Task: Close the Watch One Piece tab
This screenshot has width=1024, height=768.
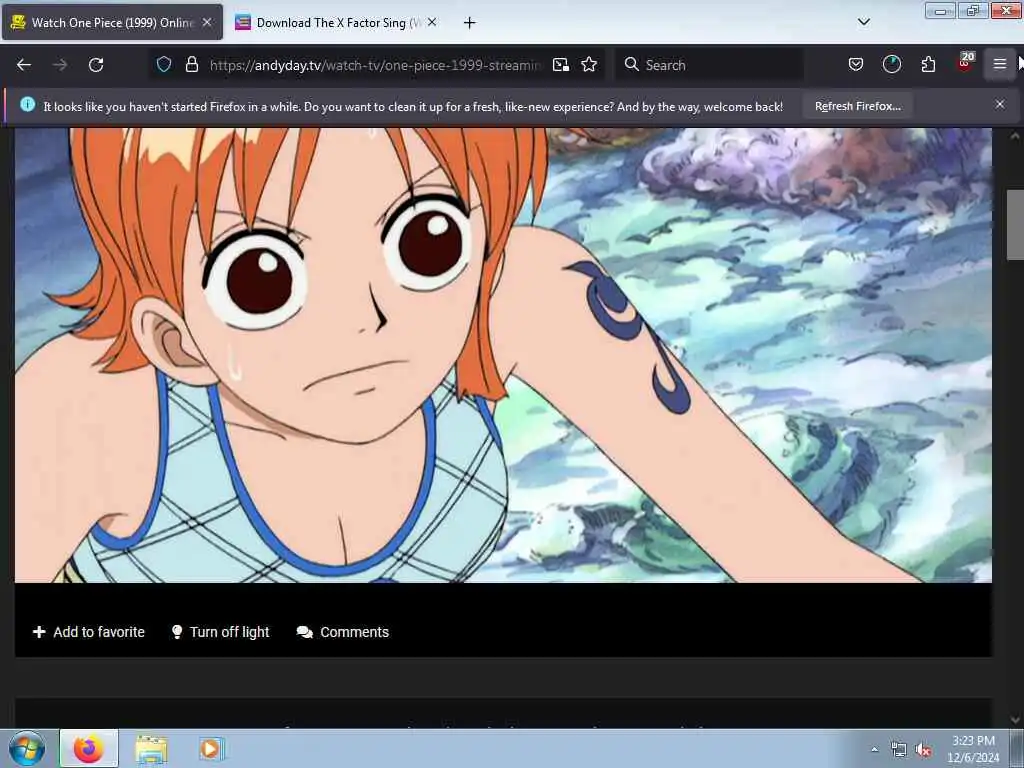Action: [207, 22]
